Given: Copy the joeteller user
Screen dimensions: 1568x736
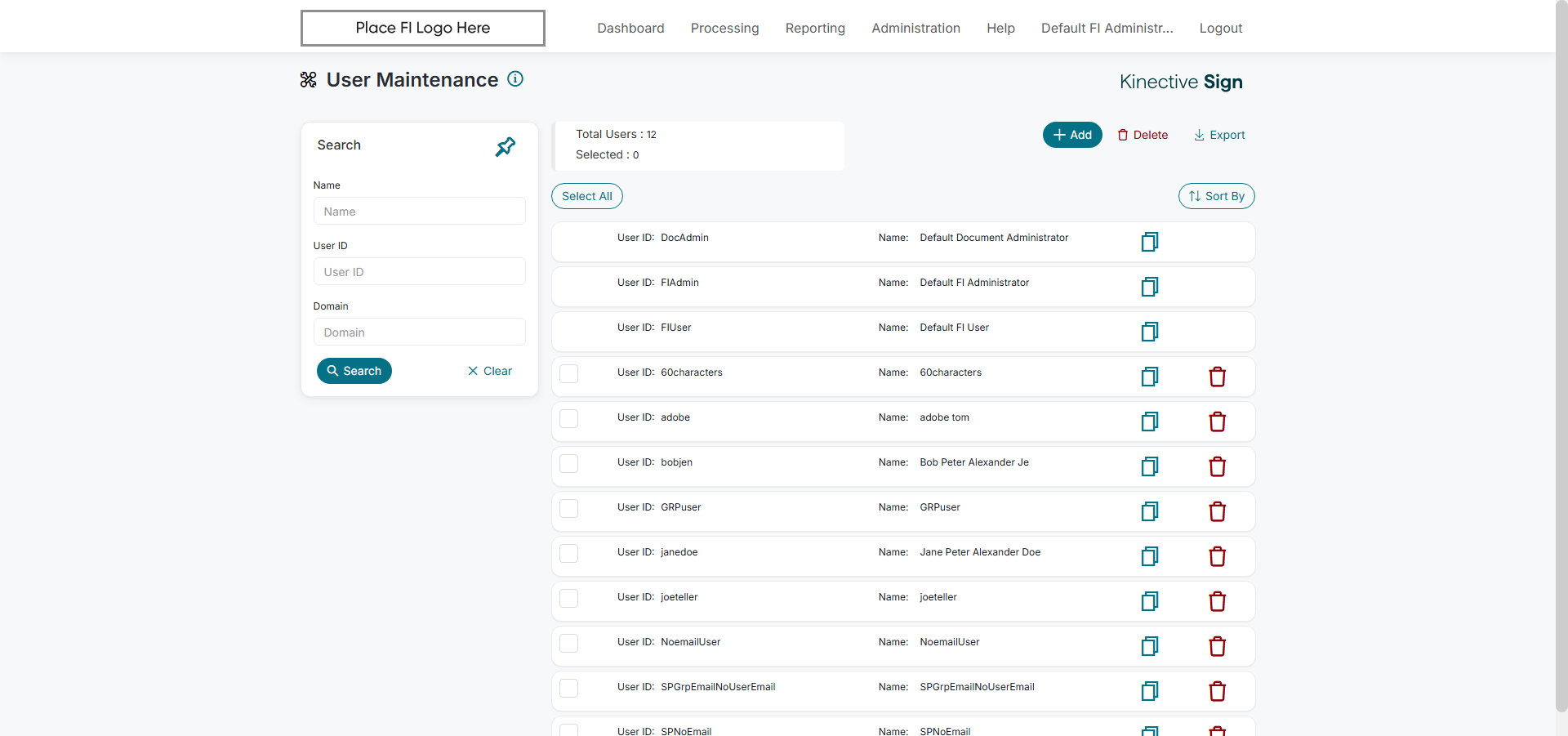Looking at the screenshot, I should 1150,601.
